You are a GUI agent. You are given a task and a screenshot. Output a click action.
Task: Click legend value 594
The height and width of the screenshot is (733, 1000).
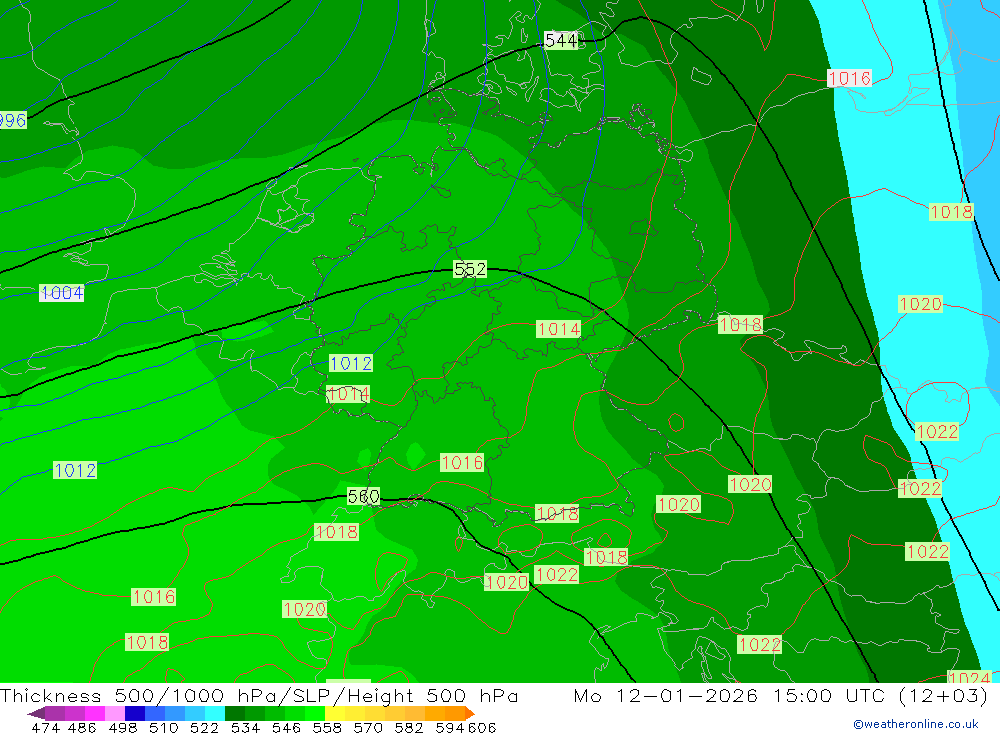[450, 727]
